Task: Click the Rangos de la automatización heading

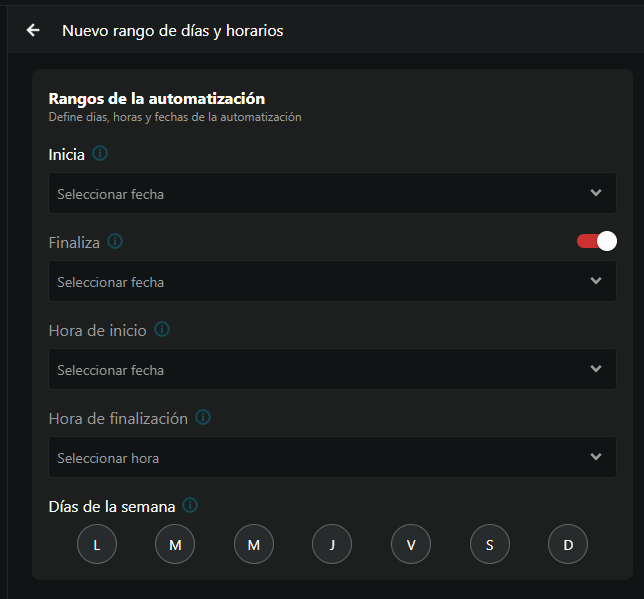Action: 157,98
